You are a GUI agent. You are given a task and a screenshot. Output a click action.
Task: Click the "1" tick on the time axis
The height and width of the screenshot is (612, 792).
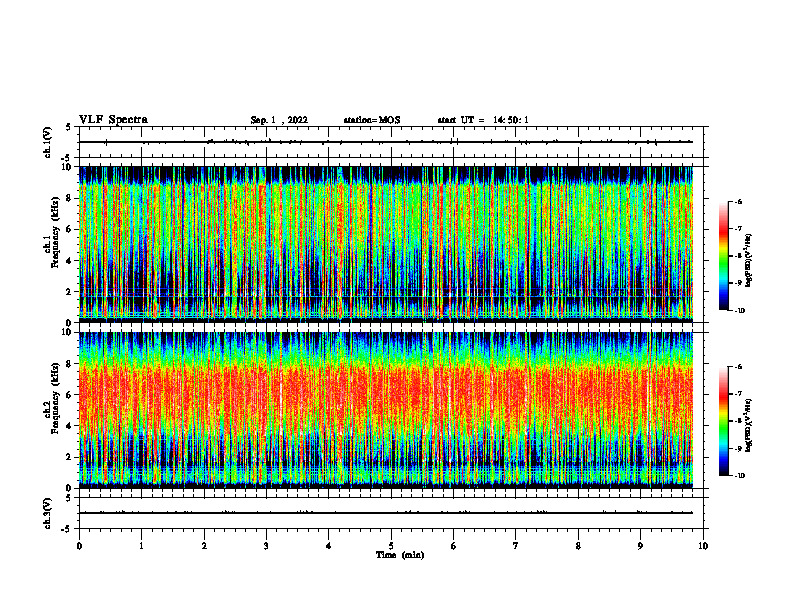coord(141,546)
